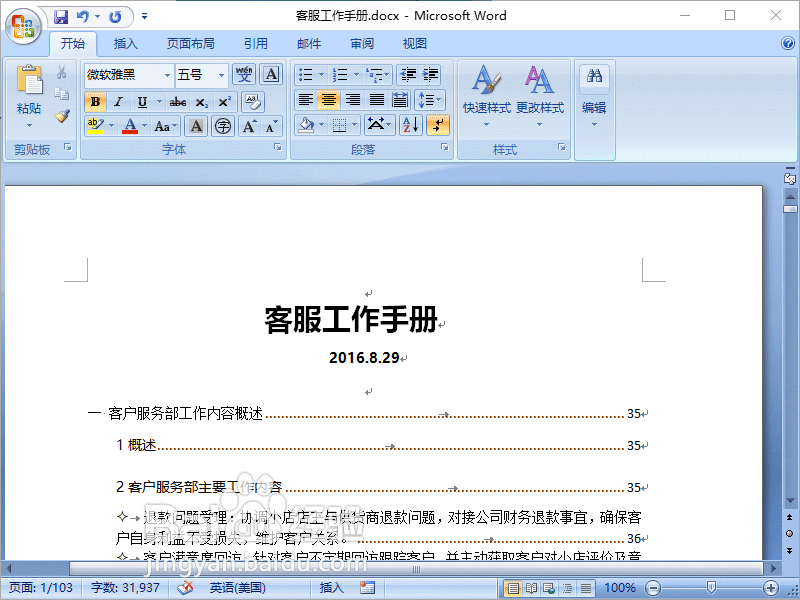Screen dimensions: 800x600
Task: Click the Clear Formatting icon
Action: click(253, 100)
